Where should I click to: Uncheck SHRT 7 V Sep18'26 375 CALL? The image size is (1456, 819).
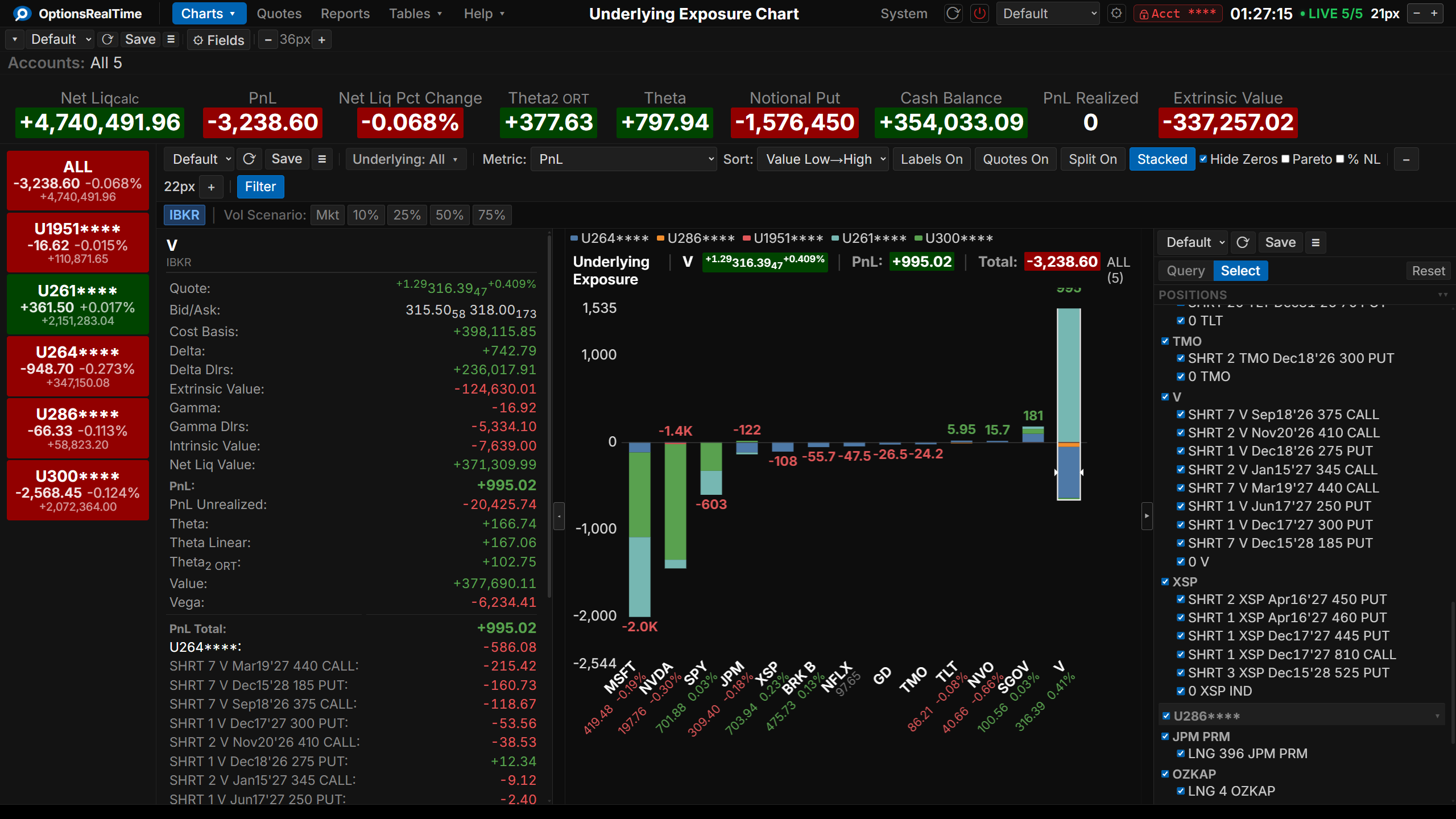click(x=1181, y=415)
